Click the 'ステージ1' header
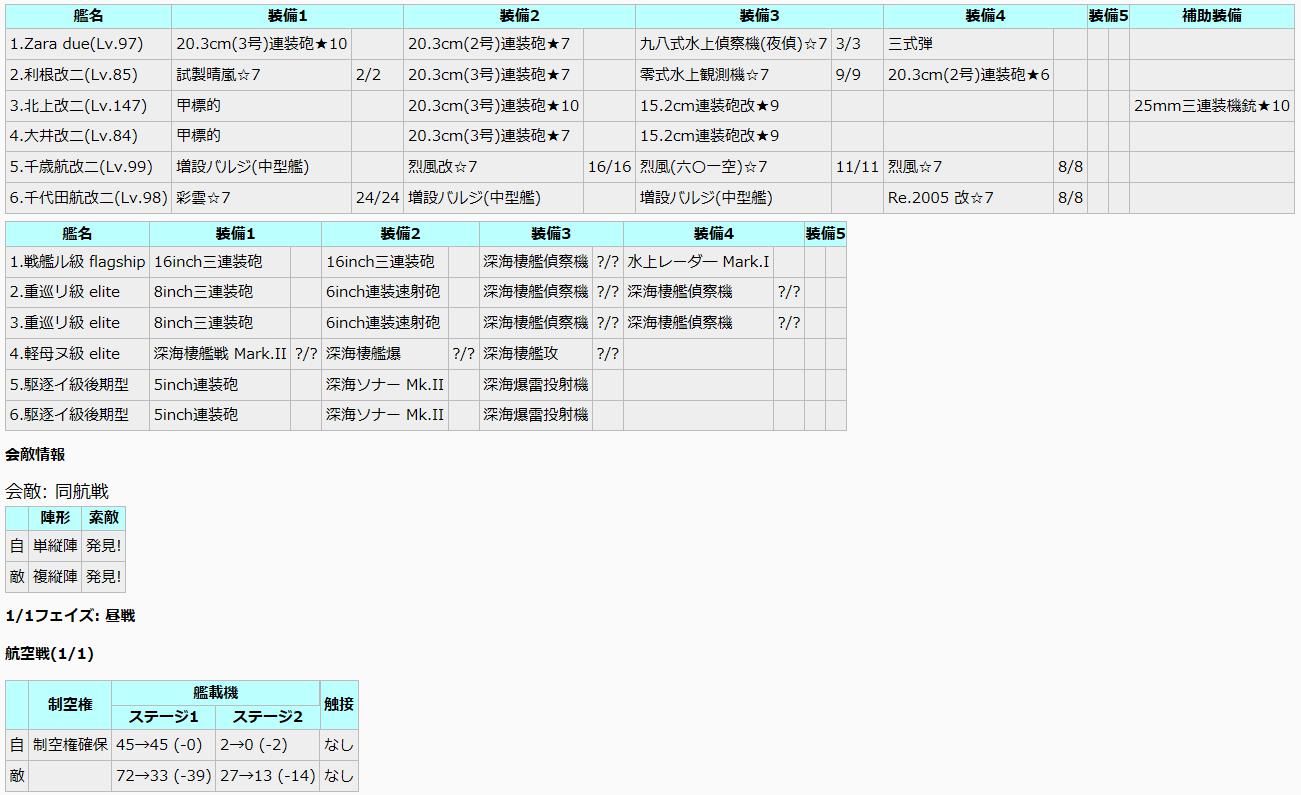The height and width of the screenshot is (795, 1301). tap(163, 717)
